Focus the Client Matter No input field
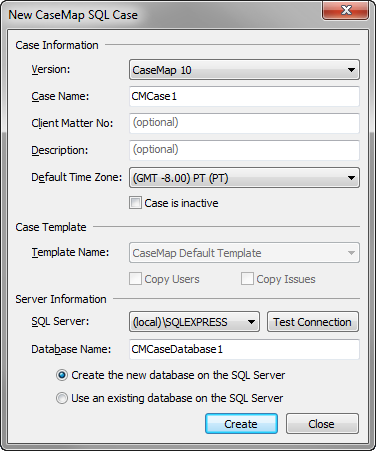 [x=244, y=123]
